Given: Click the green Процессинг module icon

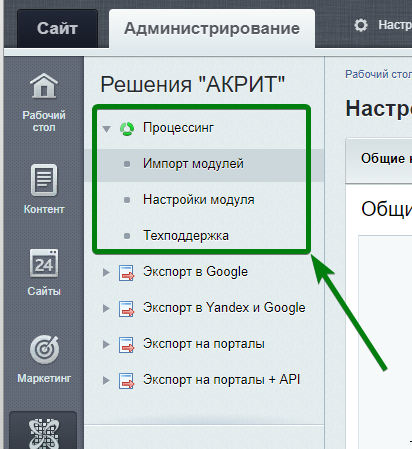Looking at the screenshot, I should 127,128.
